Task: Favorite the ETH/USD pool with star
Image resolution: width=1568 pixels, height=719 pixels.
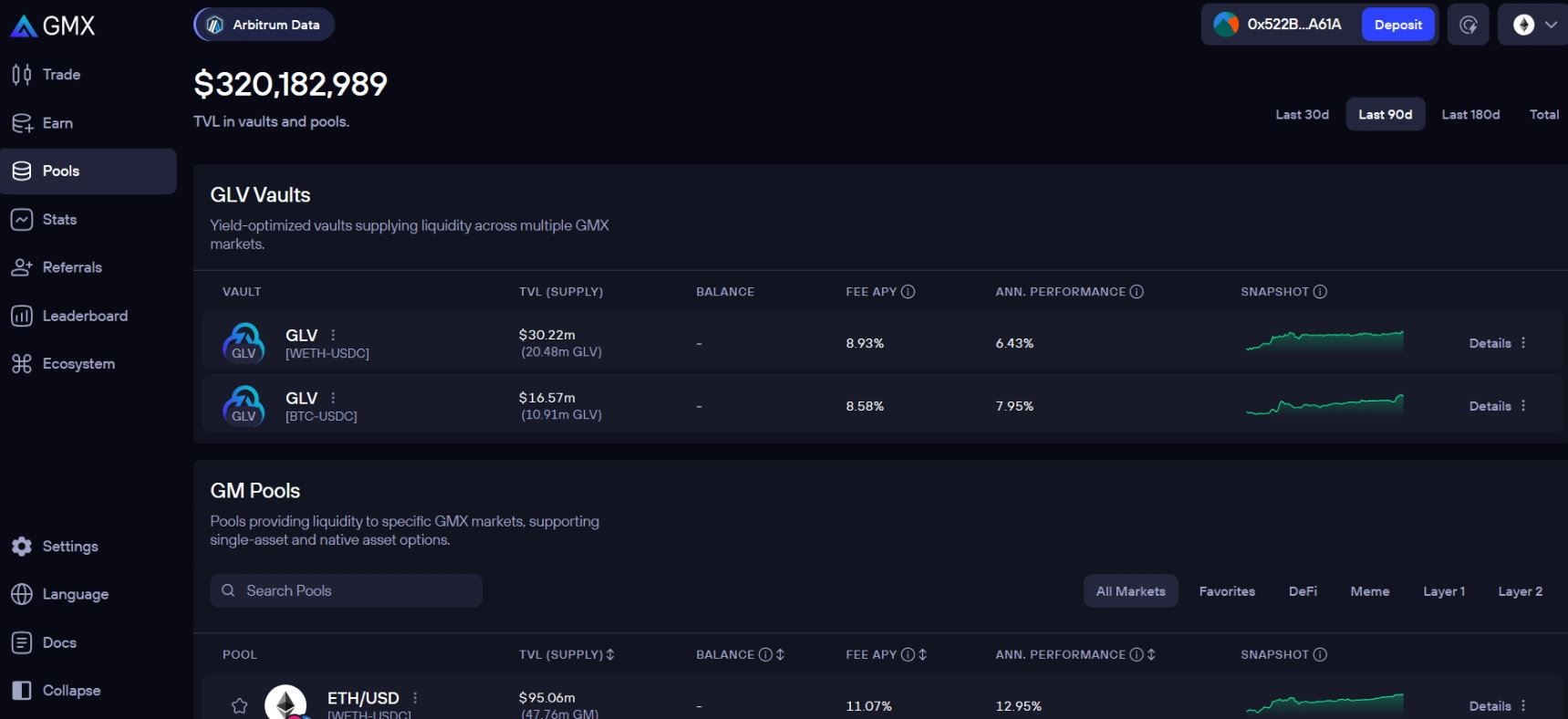Action: [x=239, y=705]
